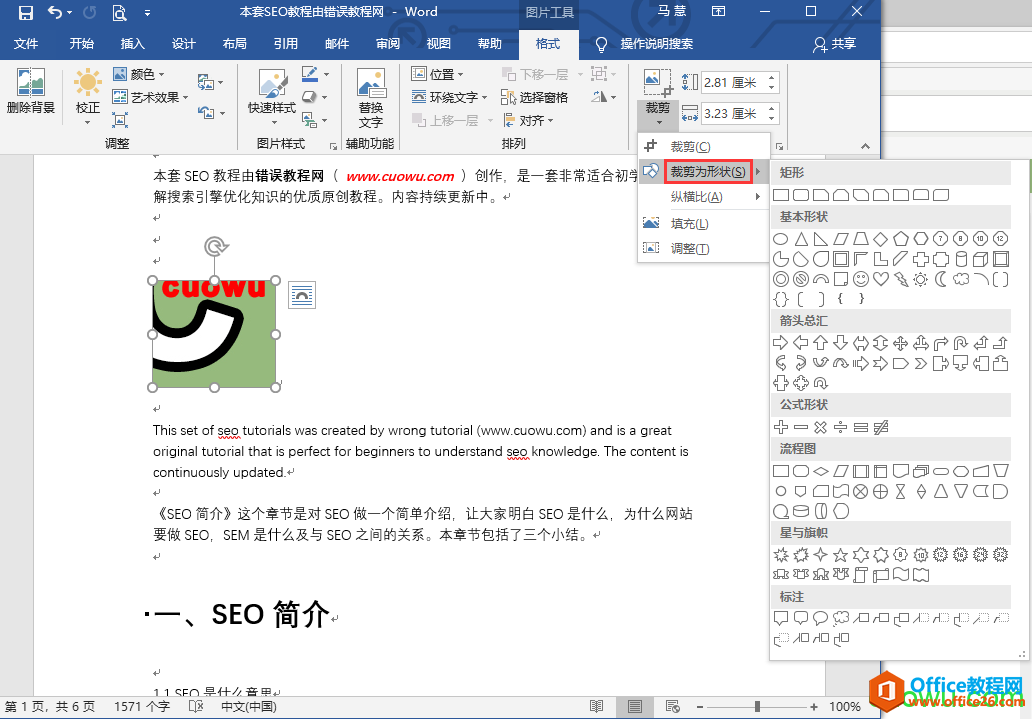Pick the right arrow shape under 箭头总汇

pyautogui.click(x=781, y=342)
